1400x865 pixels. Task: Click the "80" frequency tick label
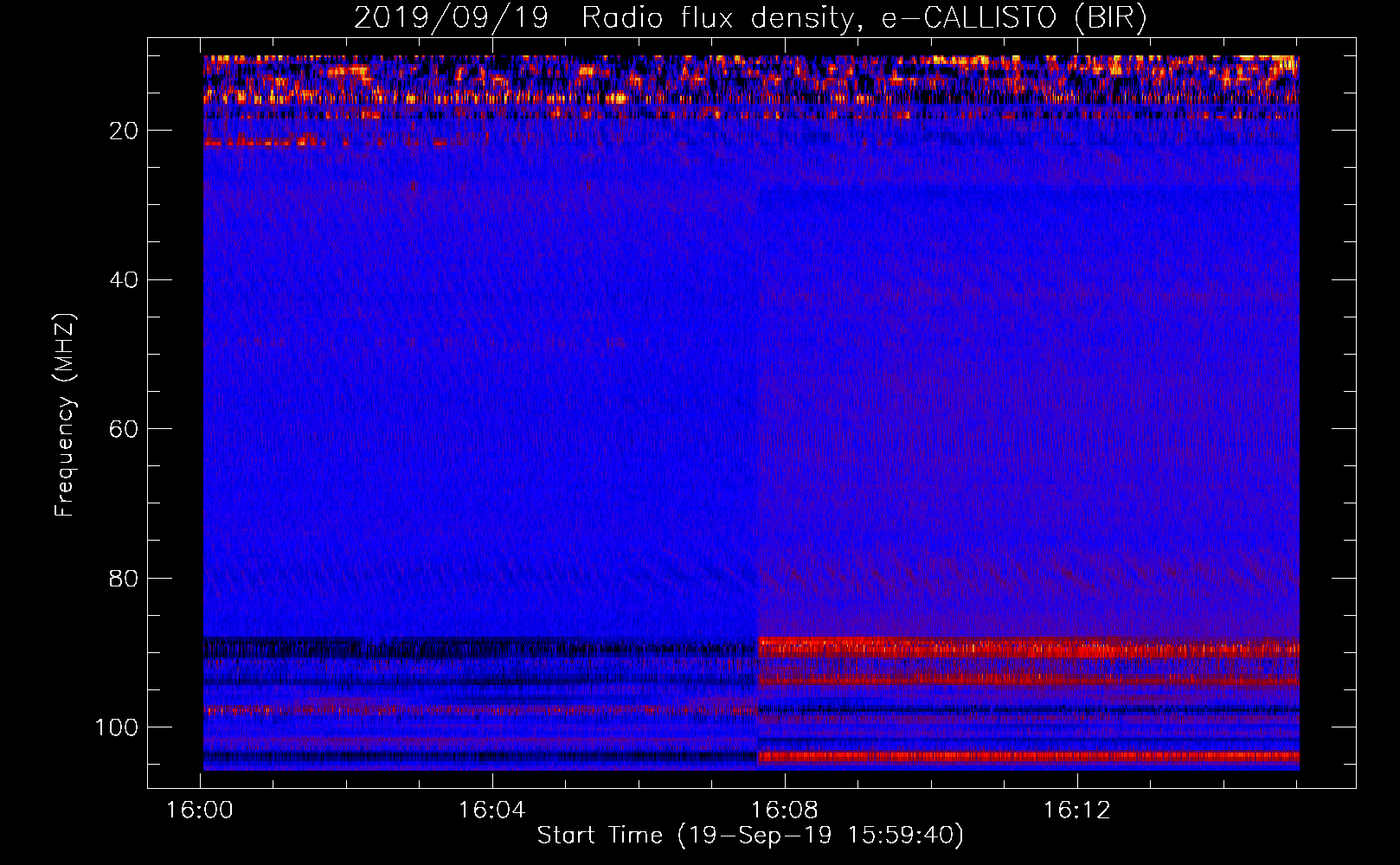[x=124, y=578]
